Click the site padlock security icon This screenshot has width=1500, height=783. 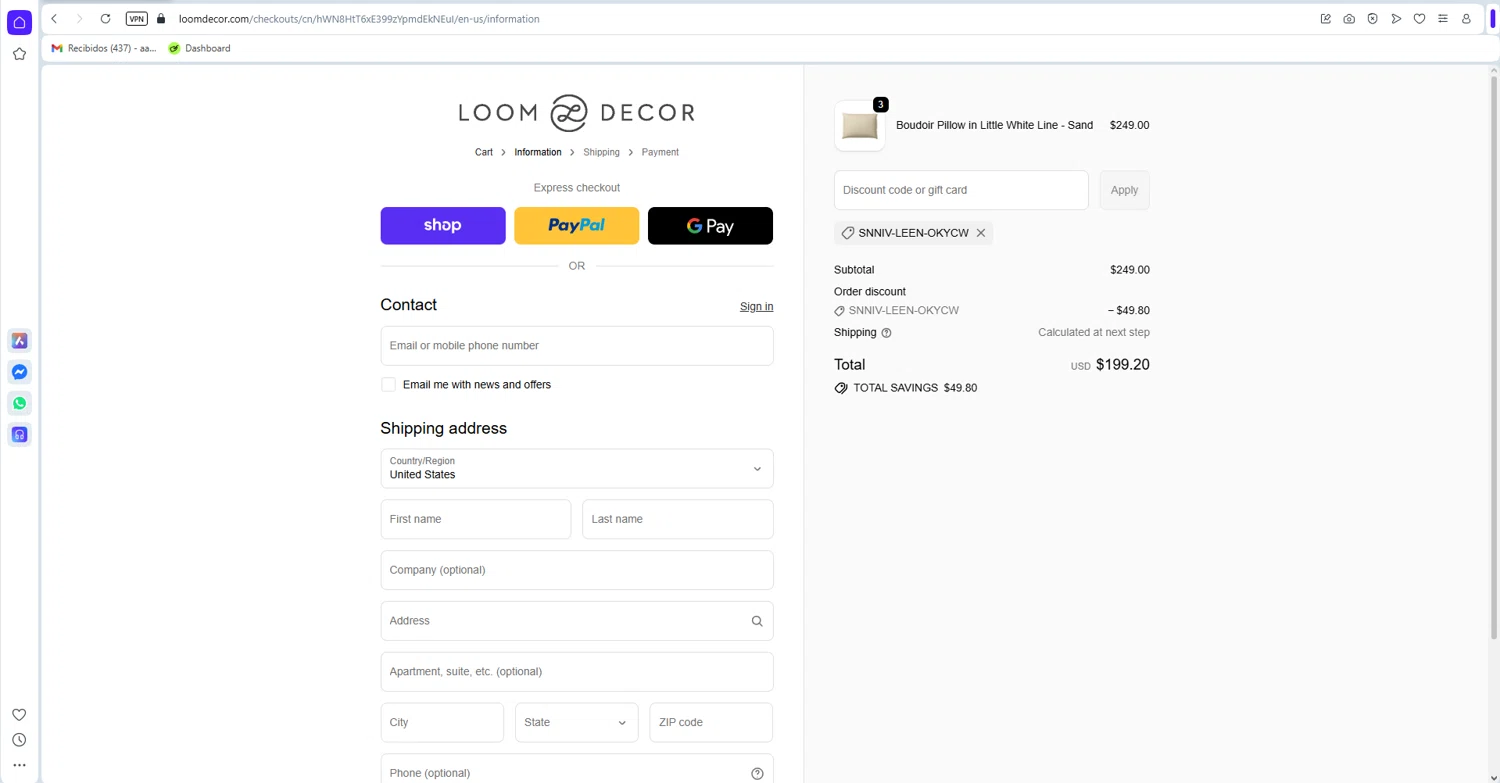[161, 19]
